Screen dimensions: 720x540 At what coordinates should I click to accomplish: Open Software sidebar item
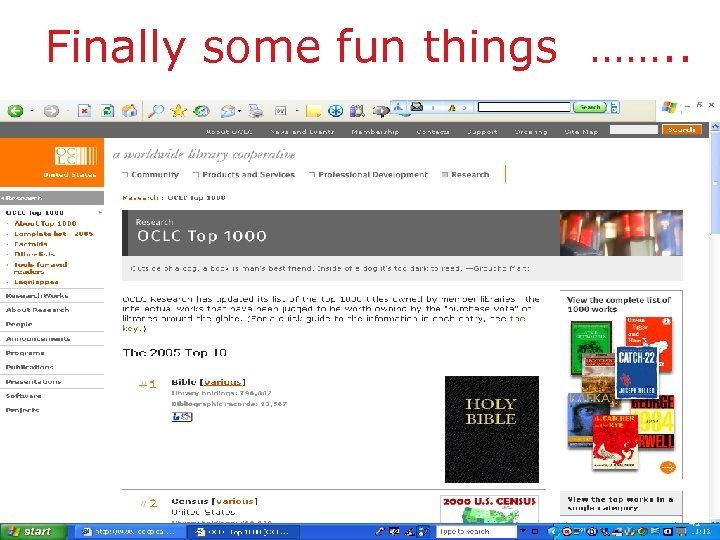pyautogui.click(x=23, y=396)
